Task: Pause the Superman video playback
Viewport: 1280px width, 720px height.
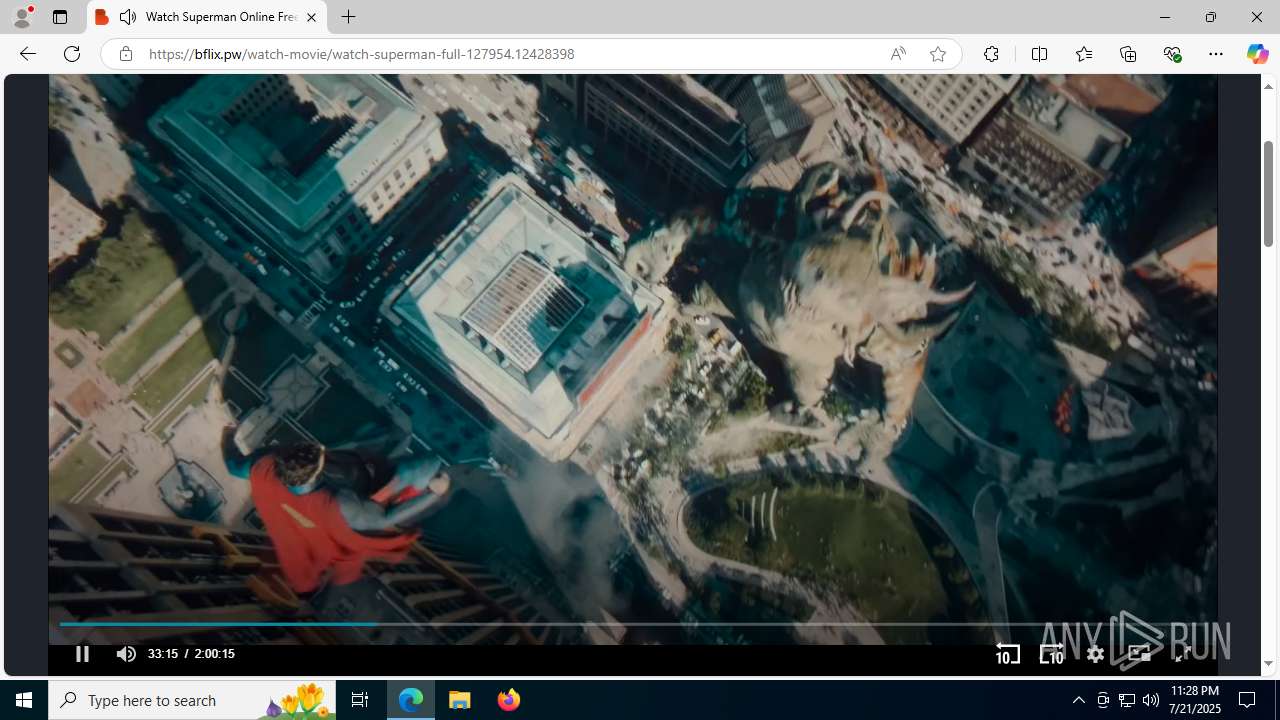Action: (82, 654)
